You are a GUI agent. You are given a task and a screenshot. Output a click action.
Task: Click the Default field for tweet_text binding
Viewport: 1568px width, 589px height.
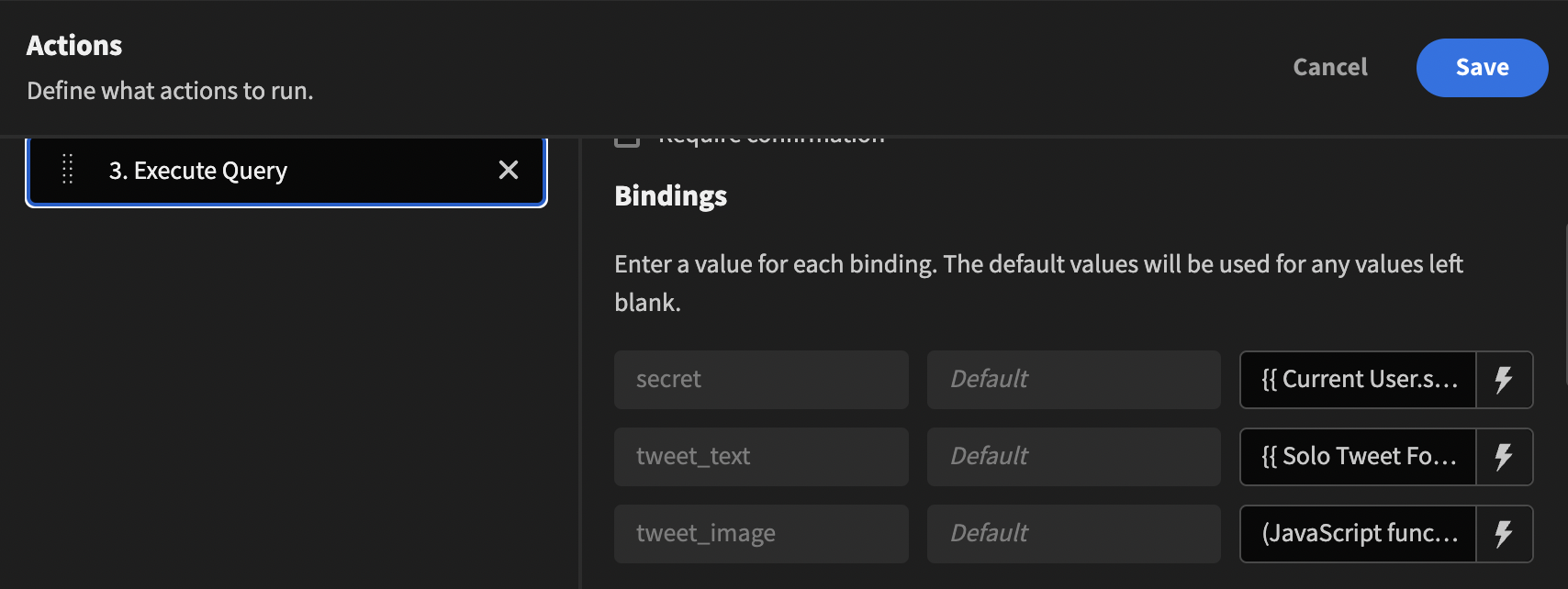(x=1073, y=456)
